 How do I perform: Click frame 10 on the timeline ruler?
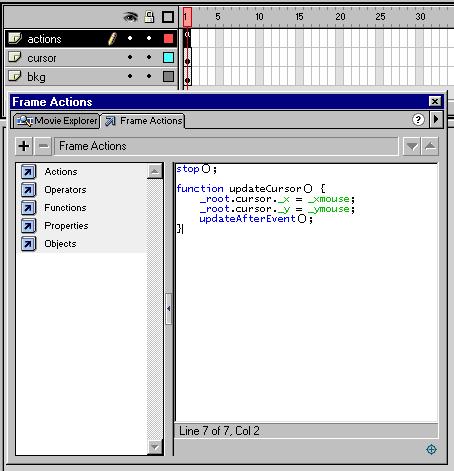(x=259, y=16)
